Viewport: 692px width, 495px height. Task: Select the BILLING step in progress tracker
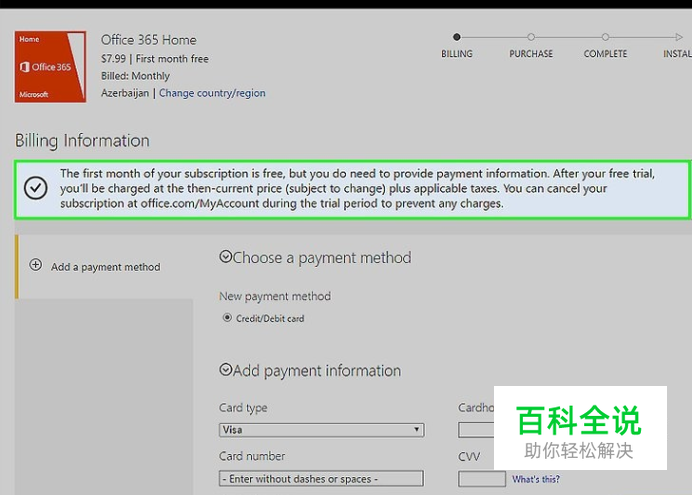pos(457,46)
